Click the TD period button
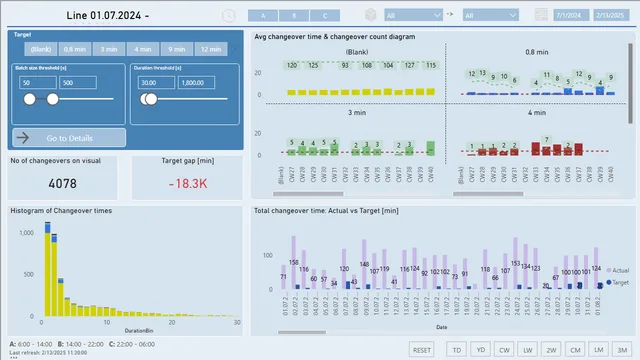The width and height of the screenshot is (640, 360). click(x=457, y=350)
